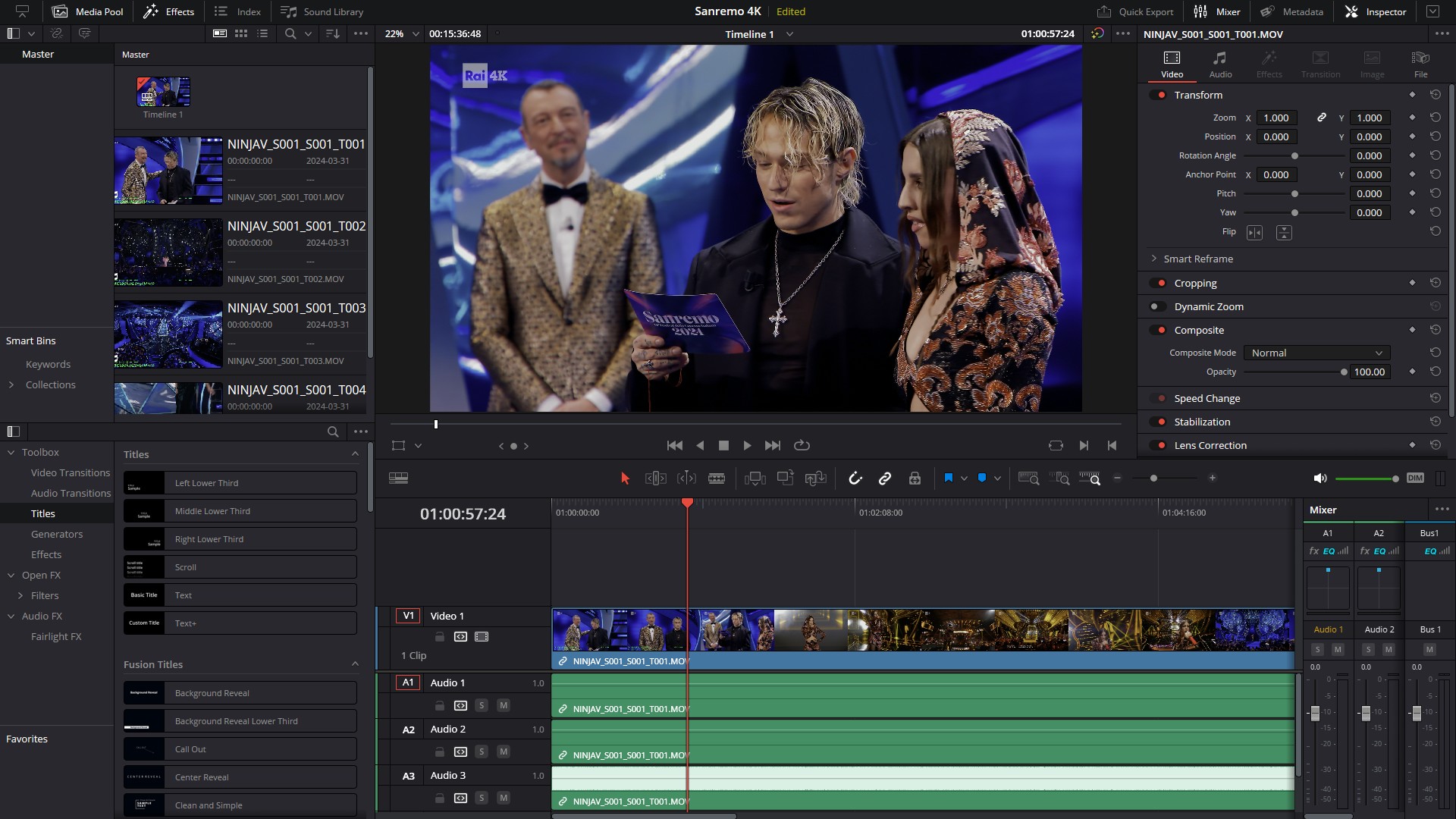
Task: Play the timeline in reverse
Action: point(700,446)
